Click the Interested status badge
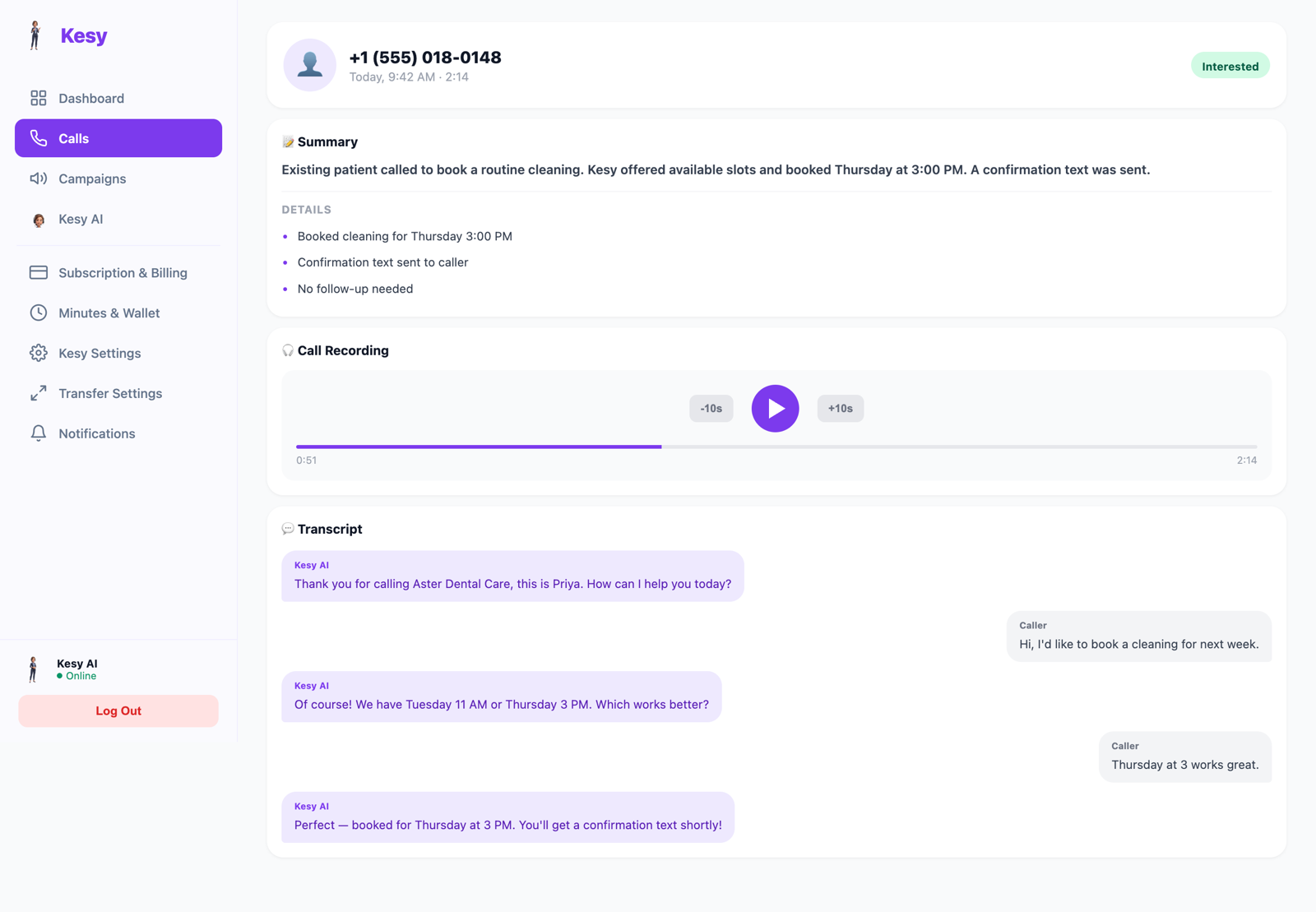The image size is (1316, 912). tap(1230, 66)
